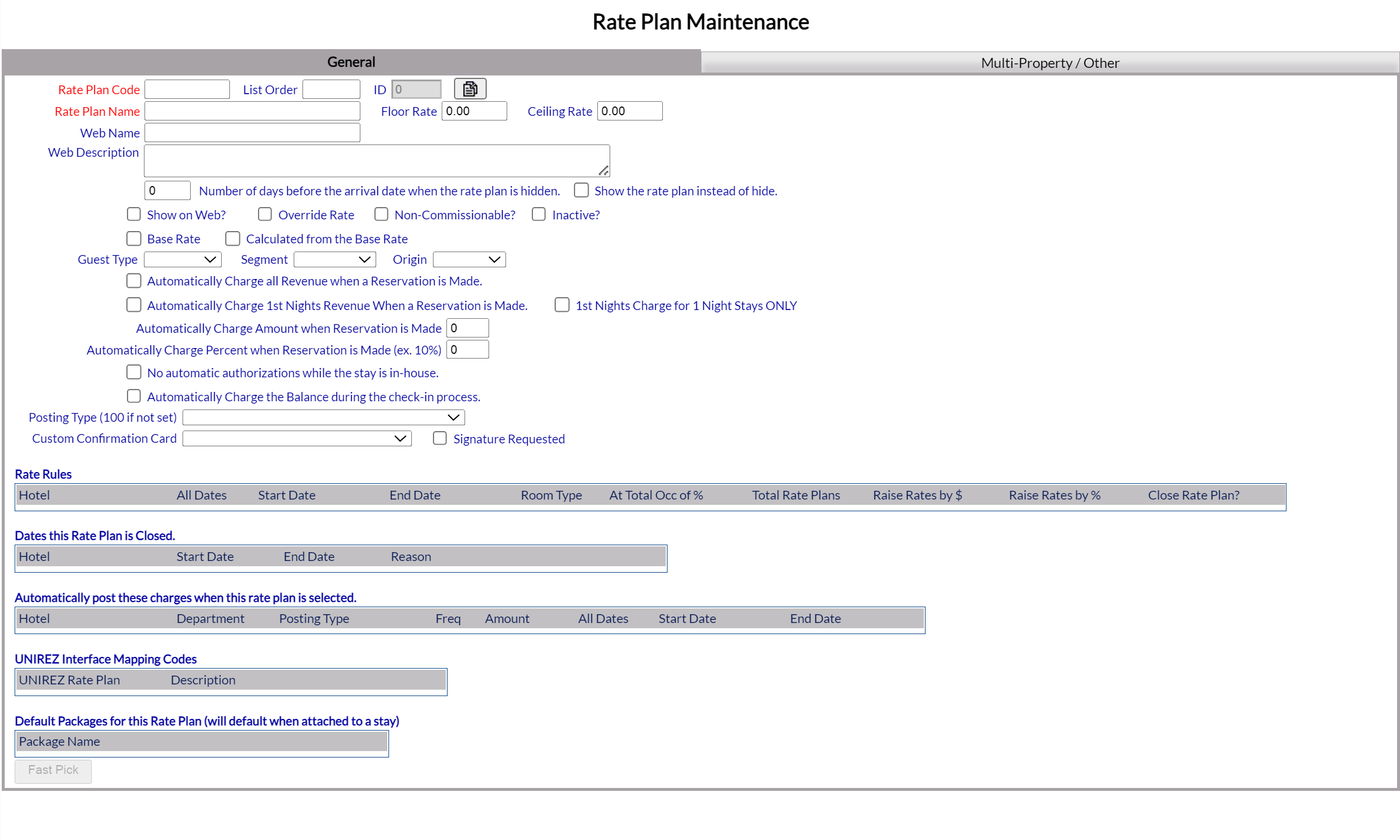1400x840 pixels.
Task: Open the Posting Type dropdown
Action: tap(324, 418)
